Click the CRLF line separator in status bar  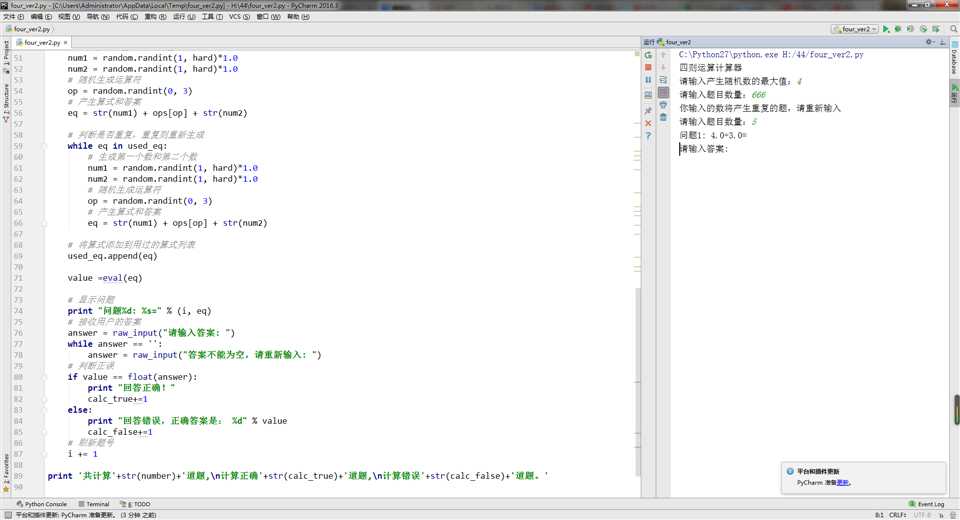(898, 515)
